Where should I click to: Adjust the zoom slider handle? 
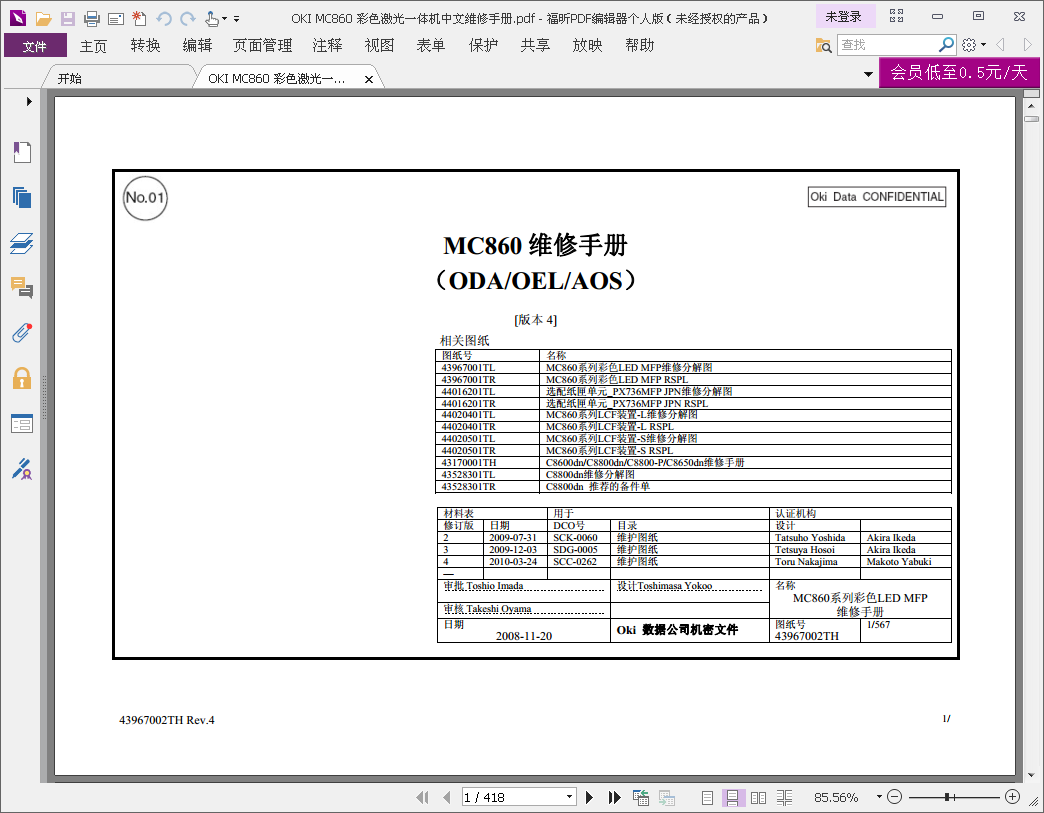click(x=947, y=796)
